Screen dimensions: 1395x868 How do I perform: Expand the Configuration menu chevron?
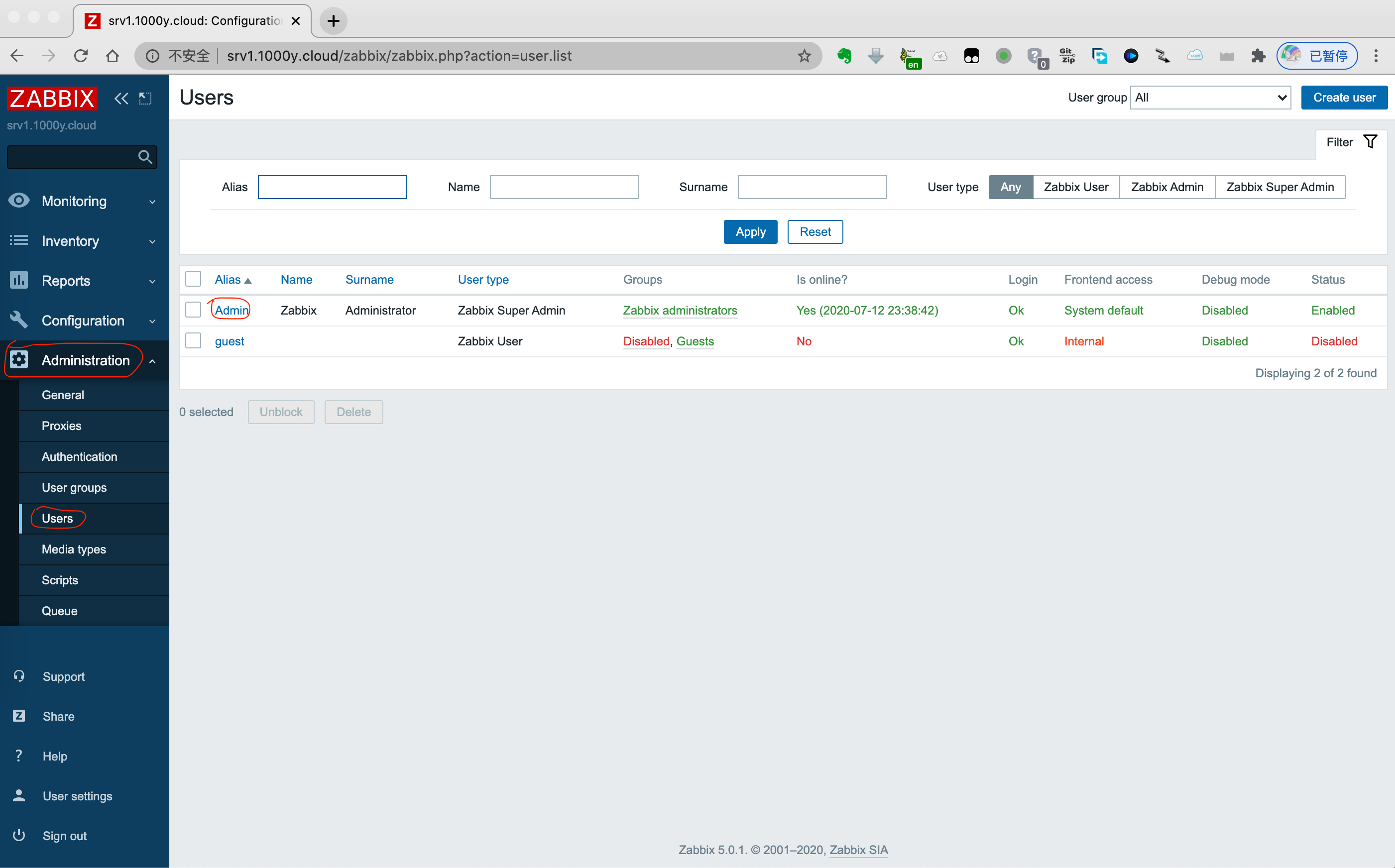point(152,321)
